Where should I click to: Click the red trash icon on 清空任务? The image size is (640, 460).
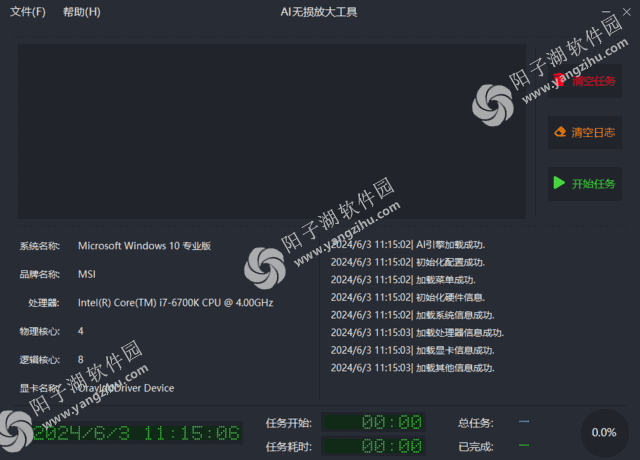coord(559,80)
